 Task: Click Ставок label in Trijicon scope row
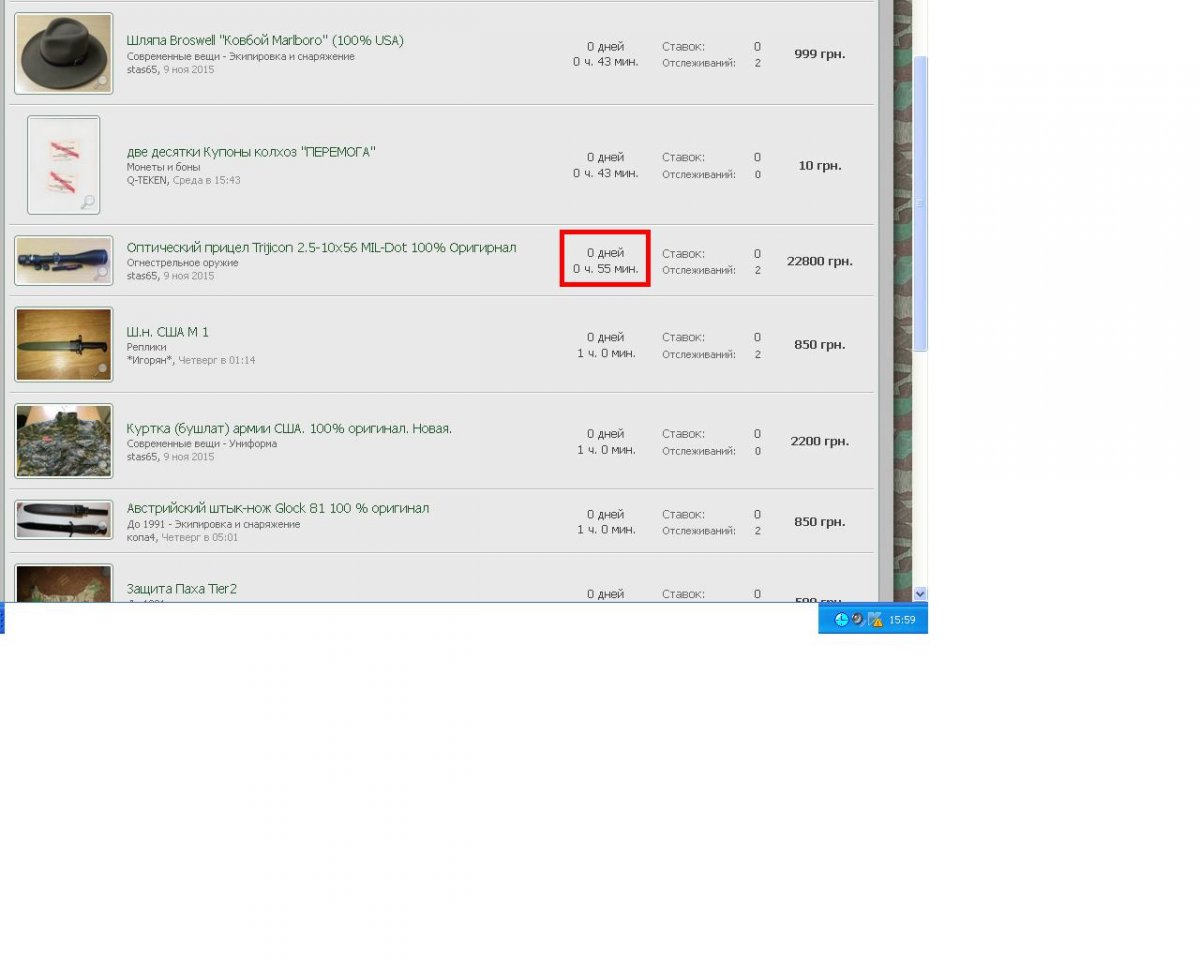point(683,254)
